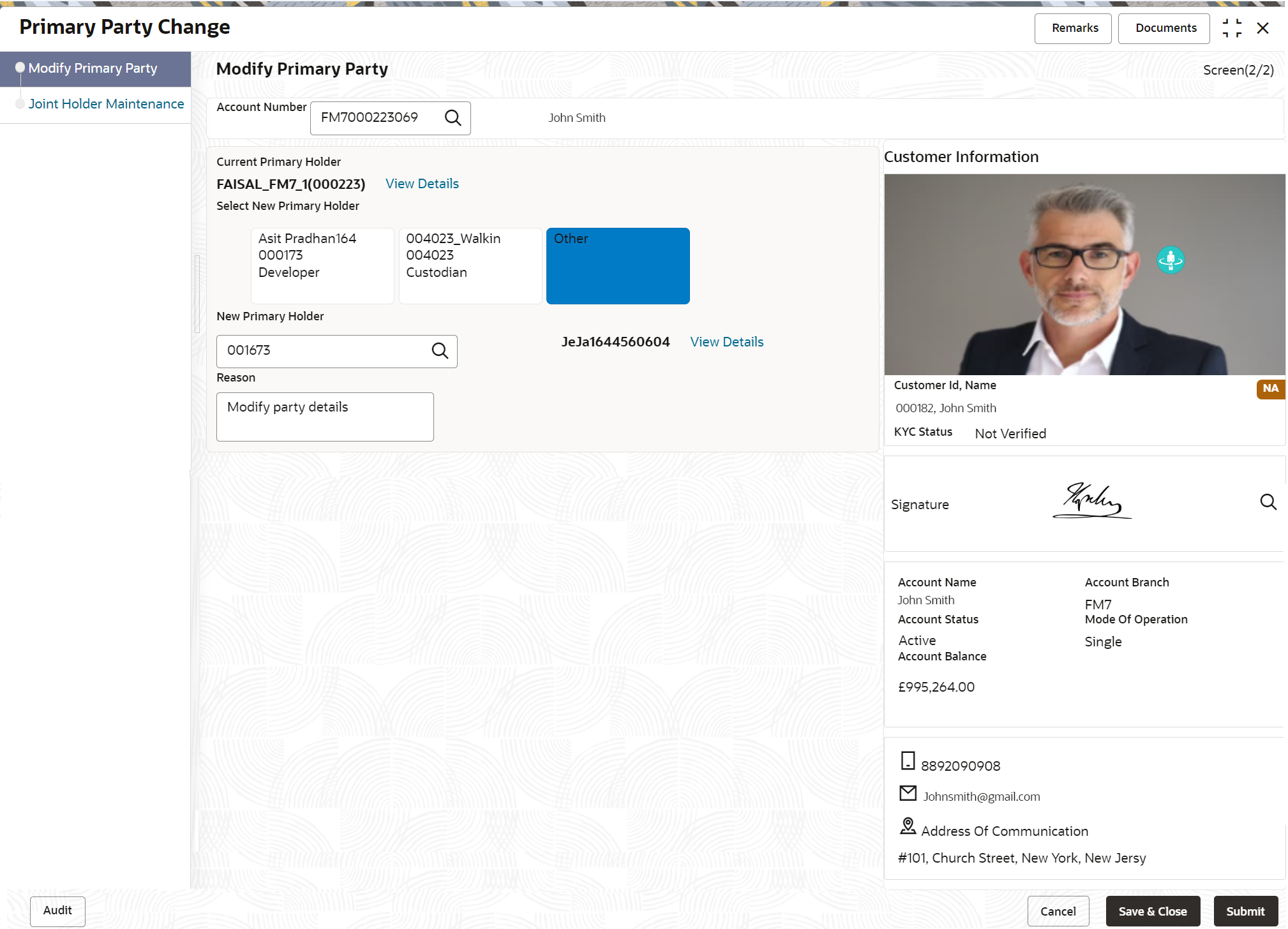
Task: Click the Account Number search icon
Action: [453, 118]
